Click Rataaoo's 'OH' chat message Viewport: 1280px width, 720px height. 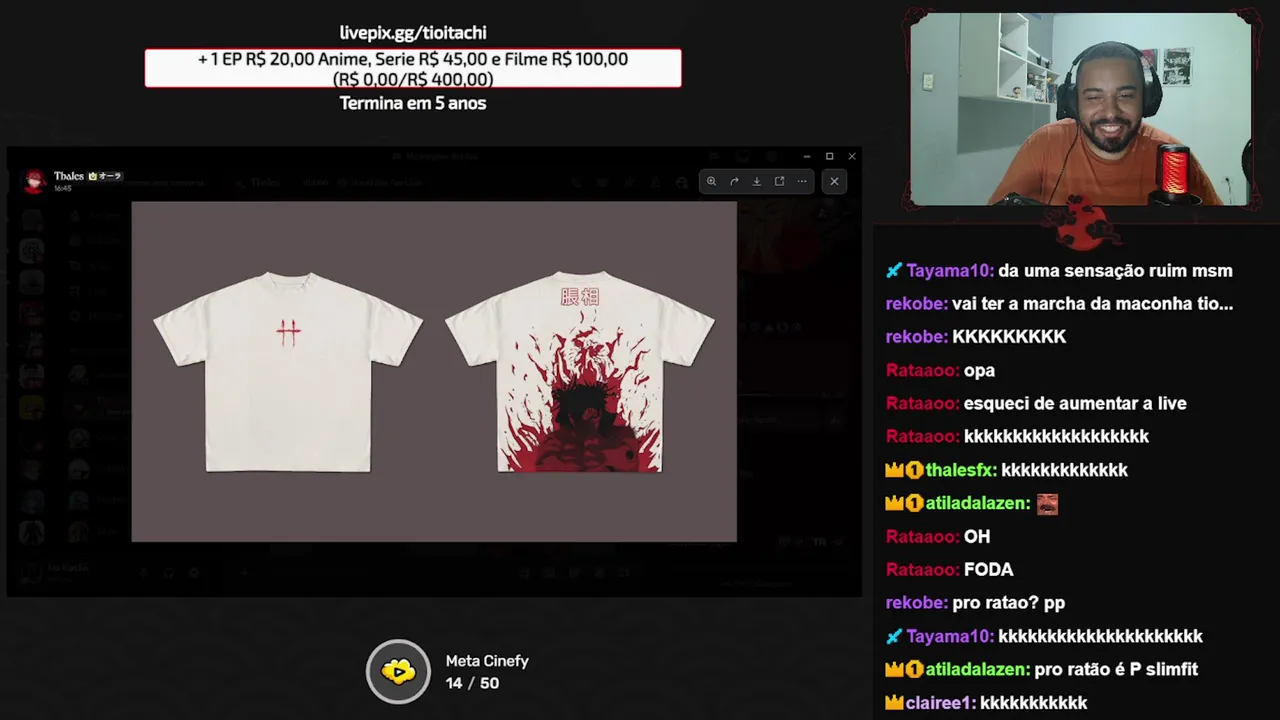[x=938, y=536]
